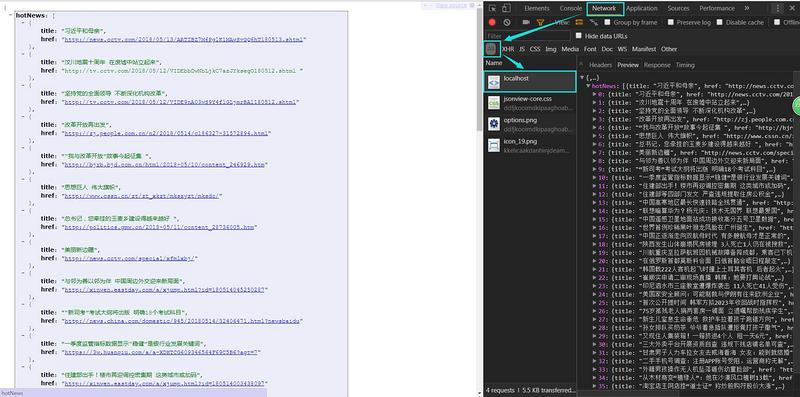Screen dimensions: 800x397
Task: Select the All request type filter
Action: [x=491, y=49]
